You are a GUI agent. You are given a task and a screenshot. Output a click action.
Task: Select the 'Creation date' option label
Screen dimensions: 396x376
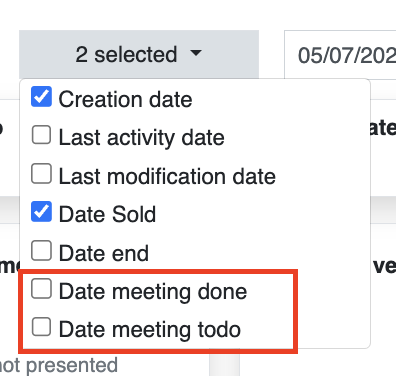pyautogui.click(x=125, y=99)
